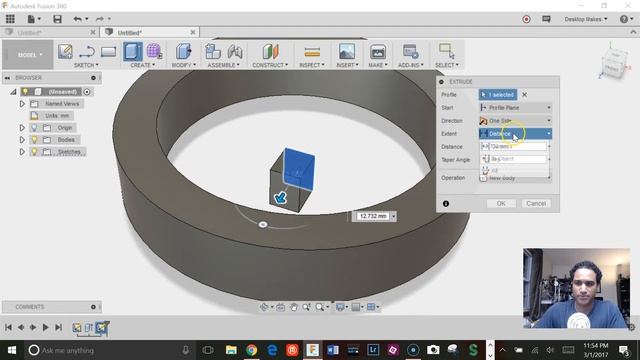Activate the Unsaved component radio button
640x360 pixels.
87,92
